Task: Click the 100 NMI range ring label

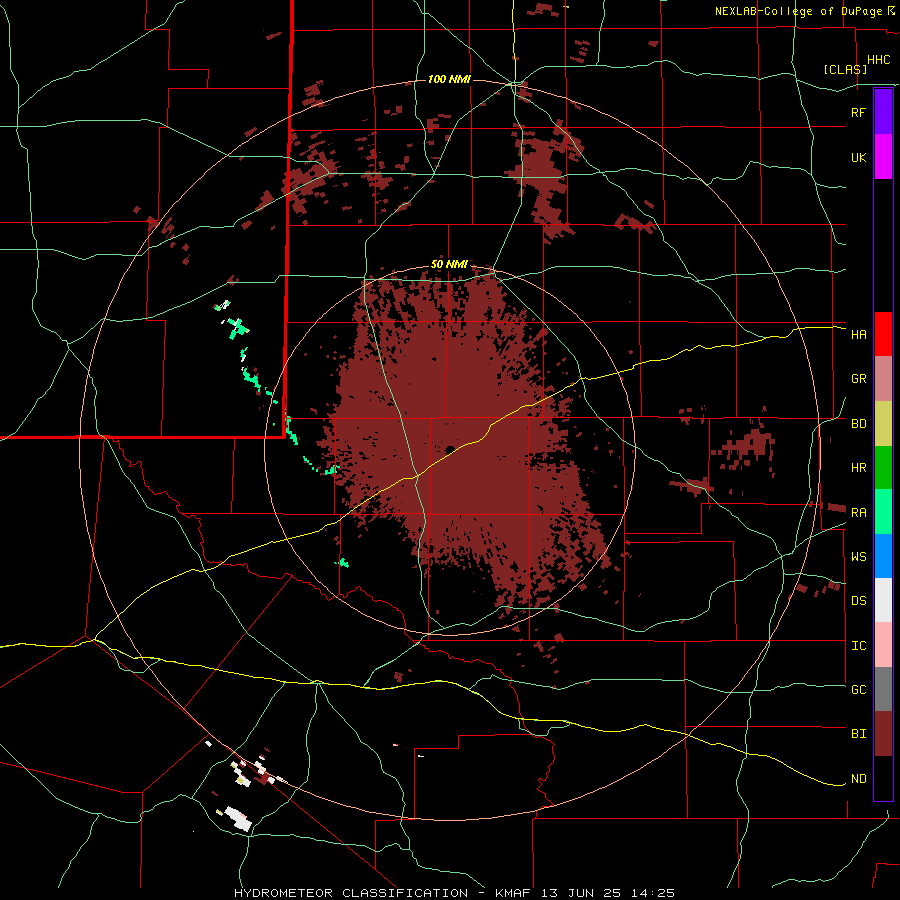Action: [x=449, y=79]
